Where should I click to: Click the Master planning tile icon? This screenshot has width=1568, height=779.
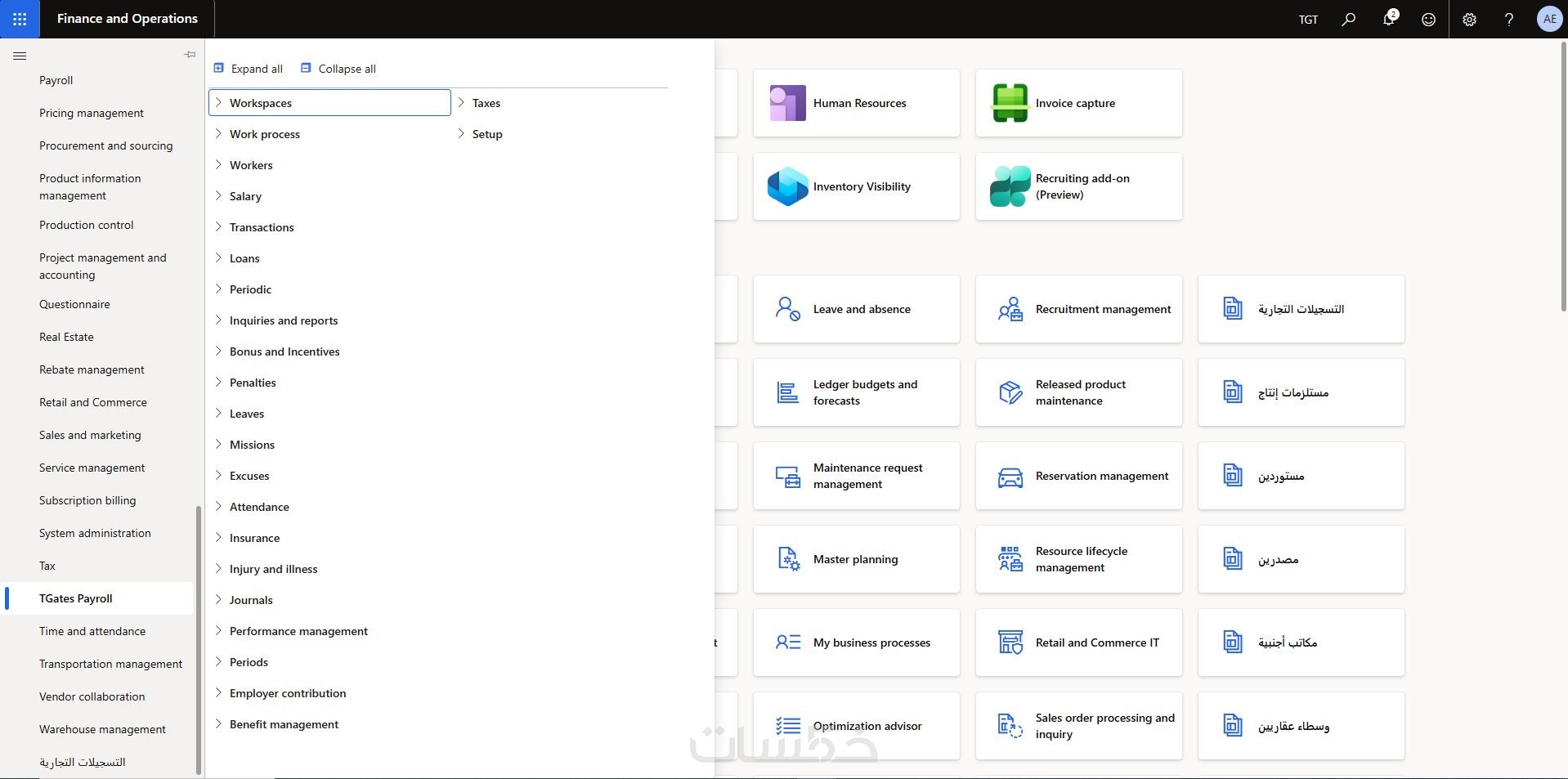787,559
